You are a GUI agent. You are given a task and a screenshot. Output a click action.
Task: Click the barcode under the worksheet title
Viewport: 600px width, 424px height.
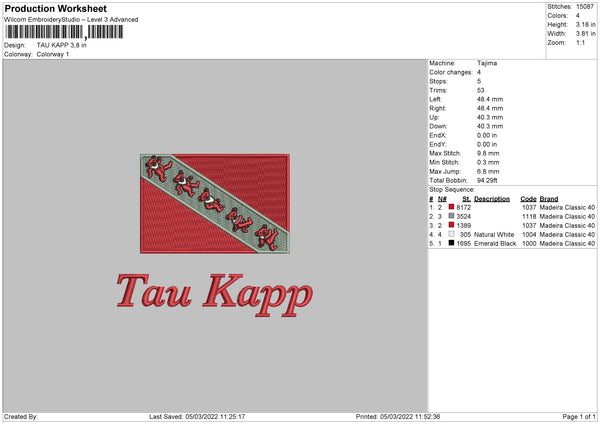point(64,32)
